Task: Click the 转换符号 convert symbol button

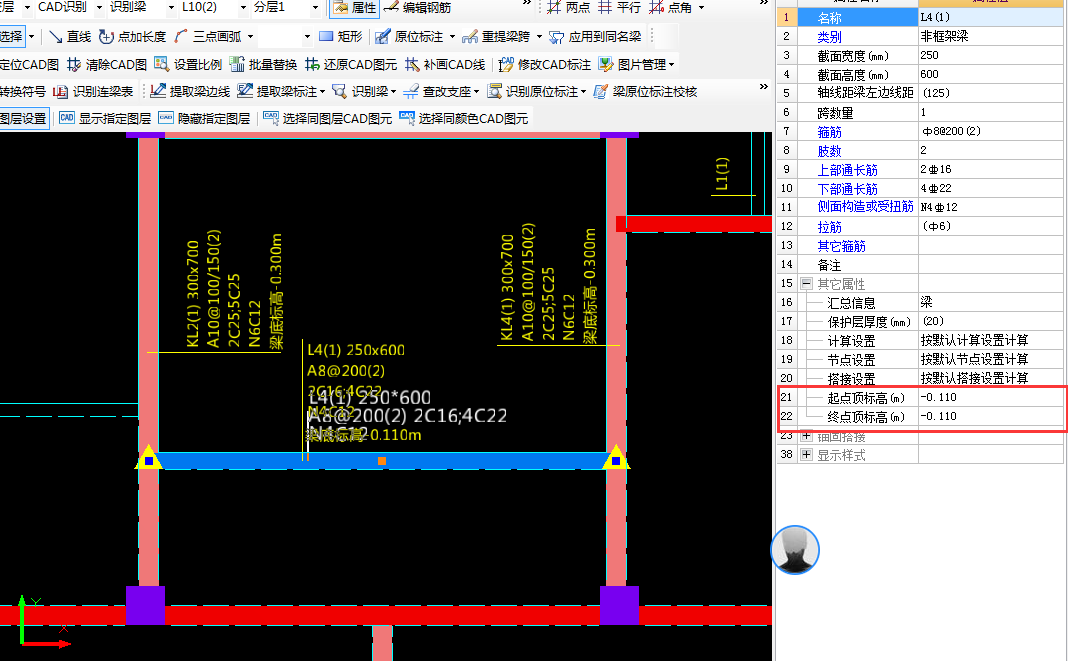Action: (x=23, y=91)
